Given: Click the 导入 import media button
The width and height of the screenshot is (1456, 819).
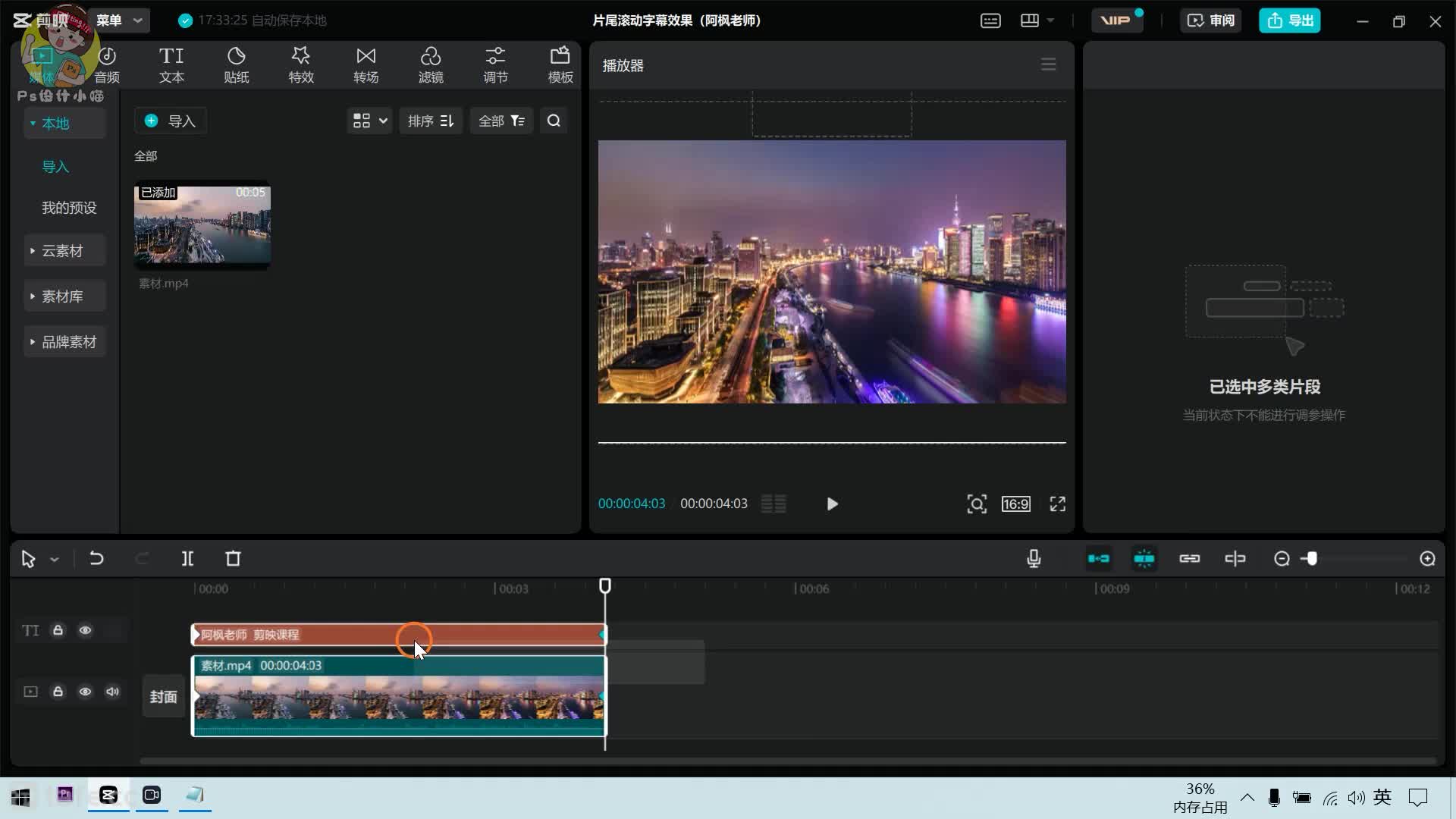Looking at the screenshot, I should coord(171,121).
